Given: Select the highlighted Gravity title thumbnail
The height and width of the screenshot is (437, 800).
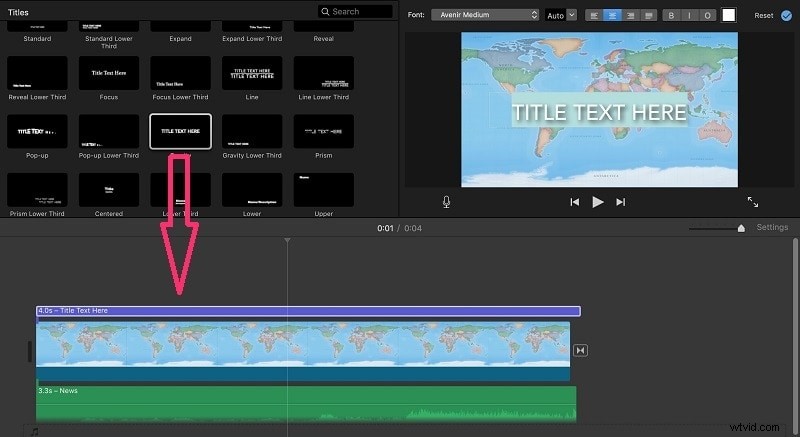Looking at the screenshot, I should (x=181, y=132).
